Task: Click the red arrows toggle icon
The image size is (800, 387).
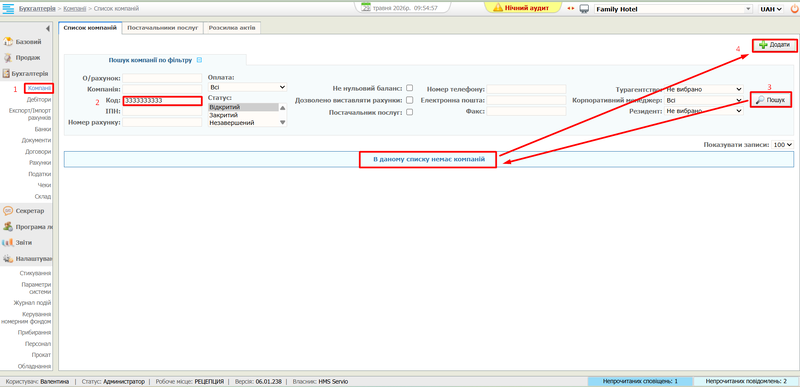Action: pos(570,9)
